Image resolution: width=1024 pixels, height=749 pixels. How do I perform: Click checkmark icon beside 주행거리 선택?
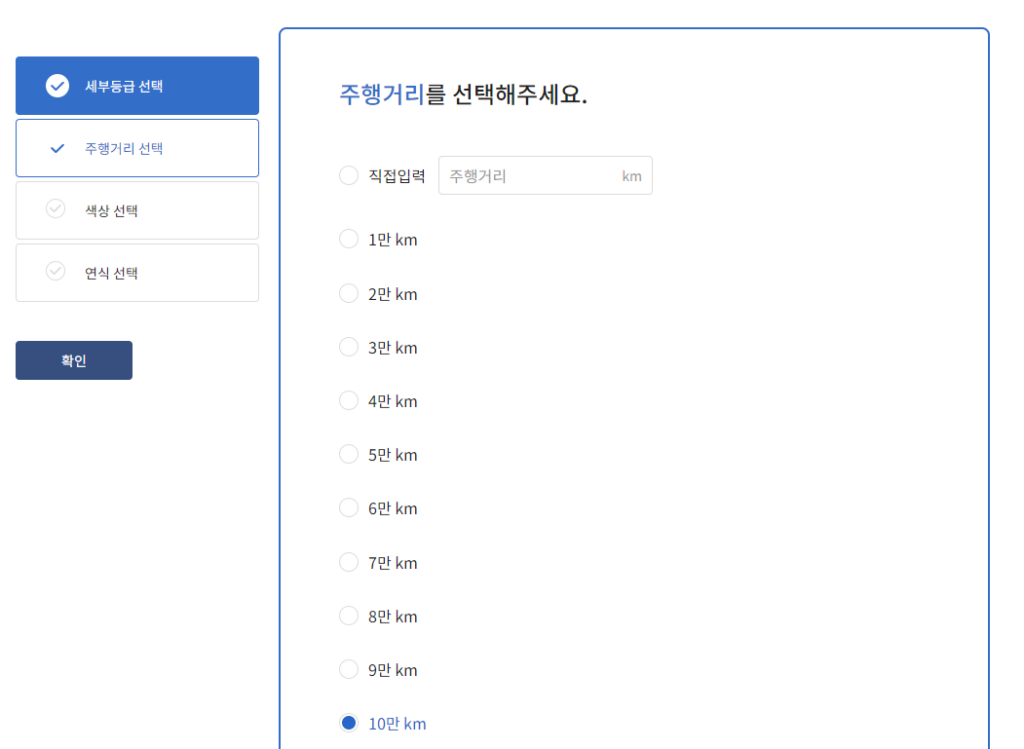[57, 149]
